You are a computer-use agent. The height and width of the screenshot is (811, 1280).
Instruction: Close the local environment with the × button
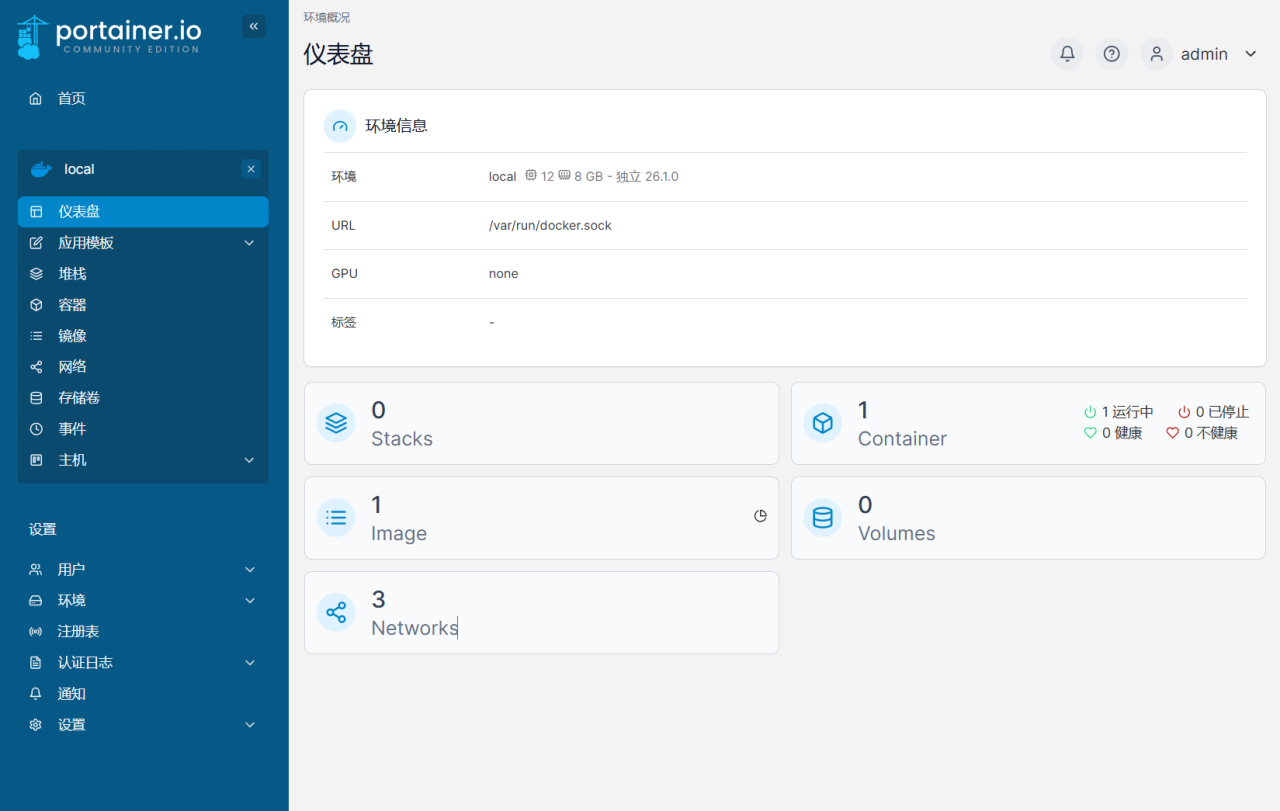point(251,169)
